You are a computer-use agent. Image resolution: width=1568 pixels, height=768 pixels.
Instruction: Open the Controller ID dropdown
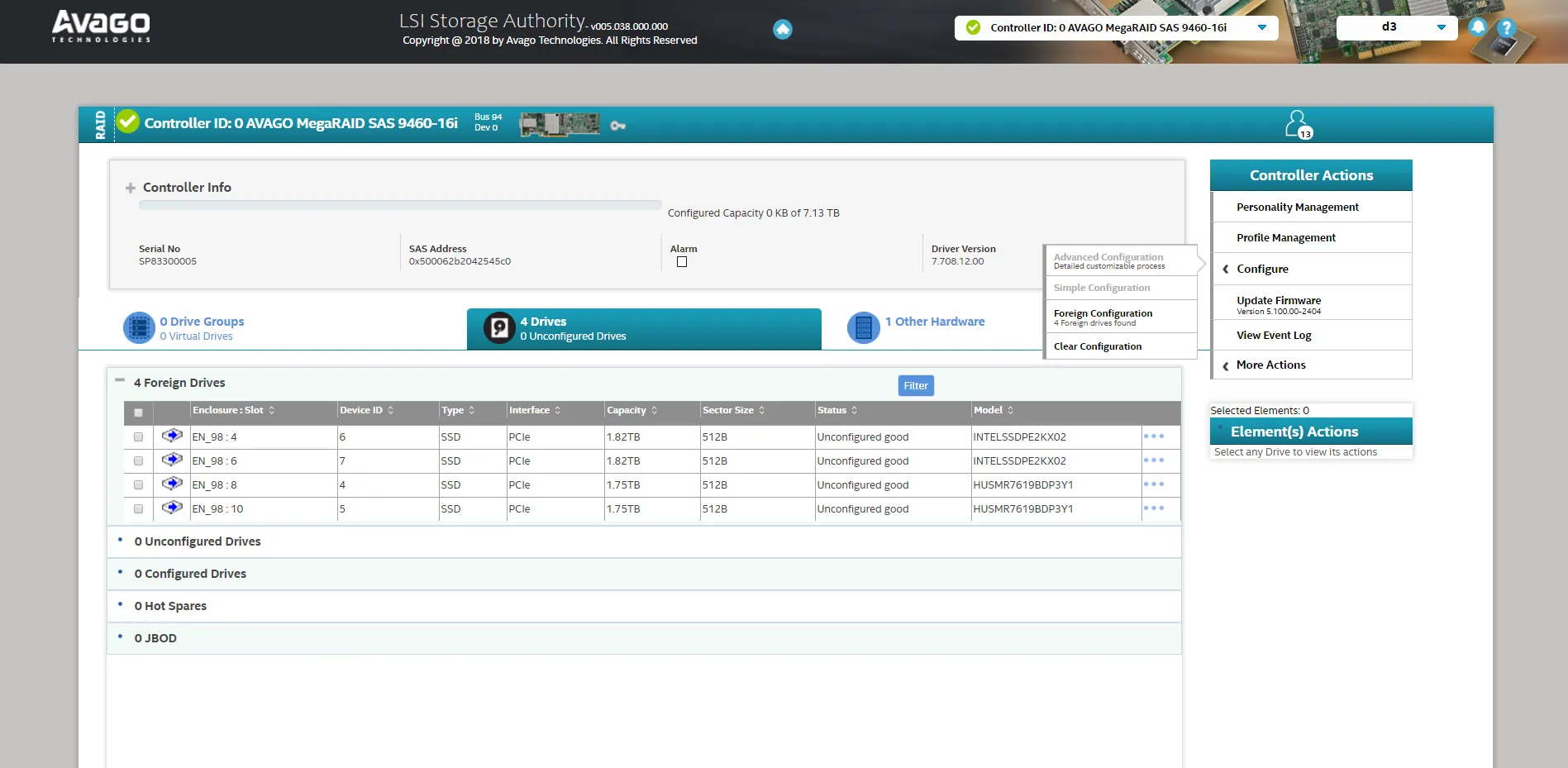tap(1261, 27)
